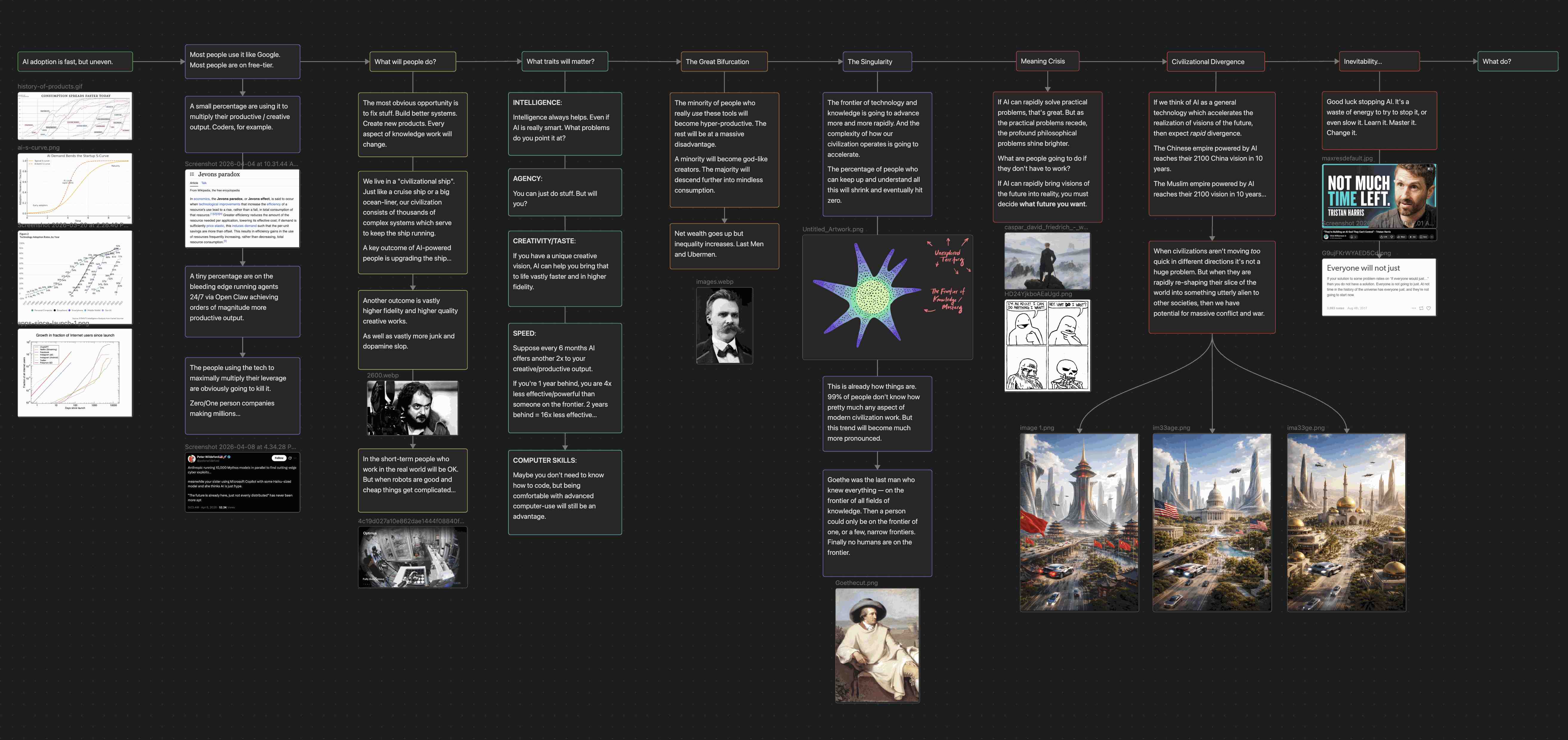The width and height of the screenshot is (1568, 740).
Task: Click the 'Good luck stopping AI' card
Action: [x=1379, y=120]
